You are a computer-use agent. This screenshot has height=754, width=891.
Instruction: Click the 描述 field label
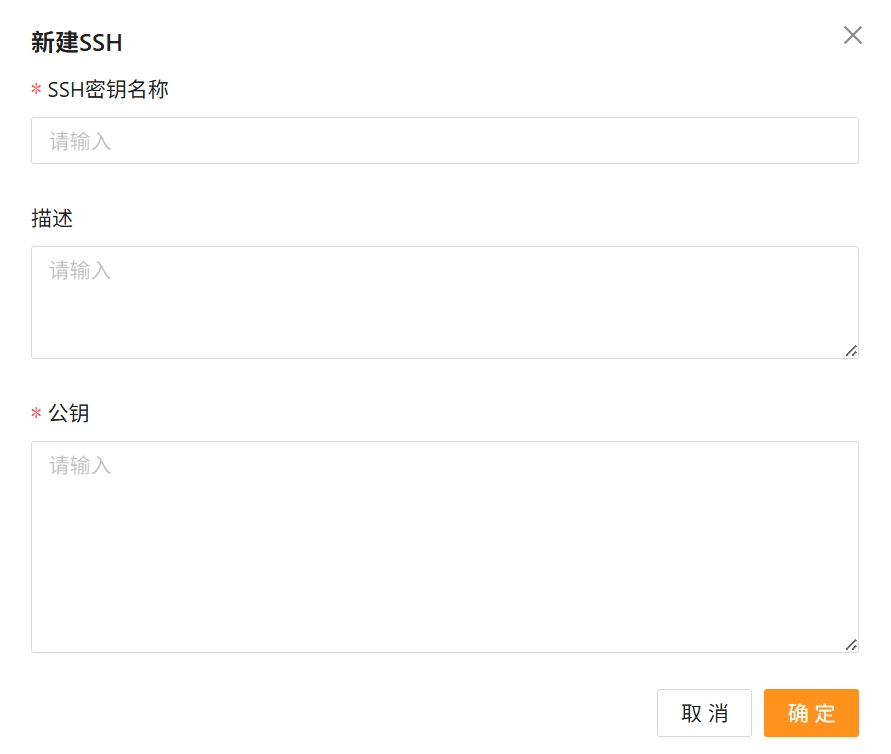tap(52, 219)
